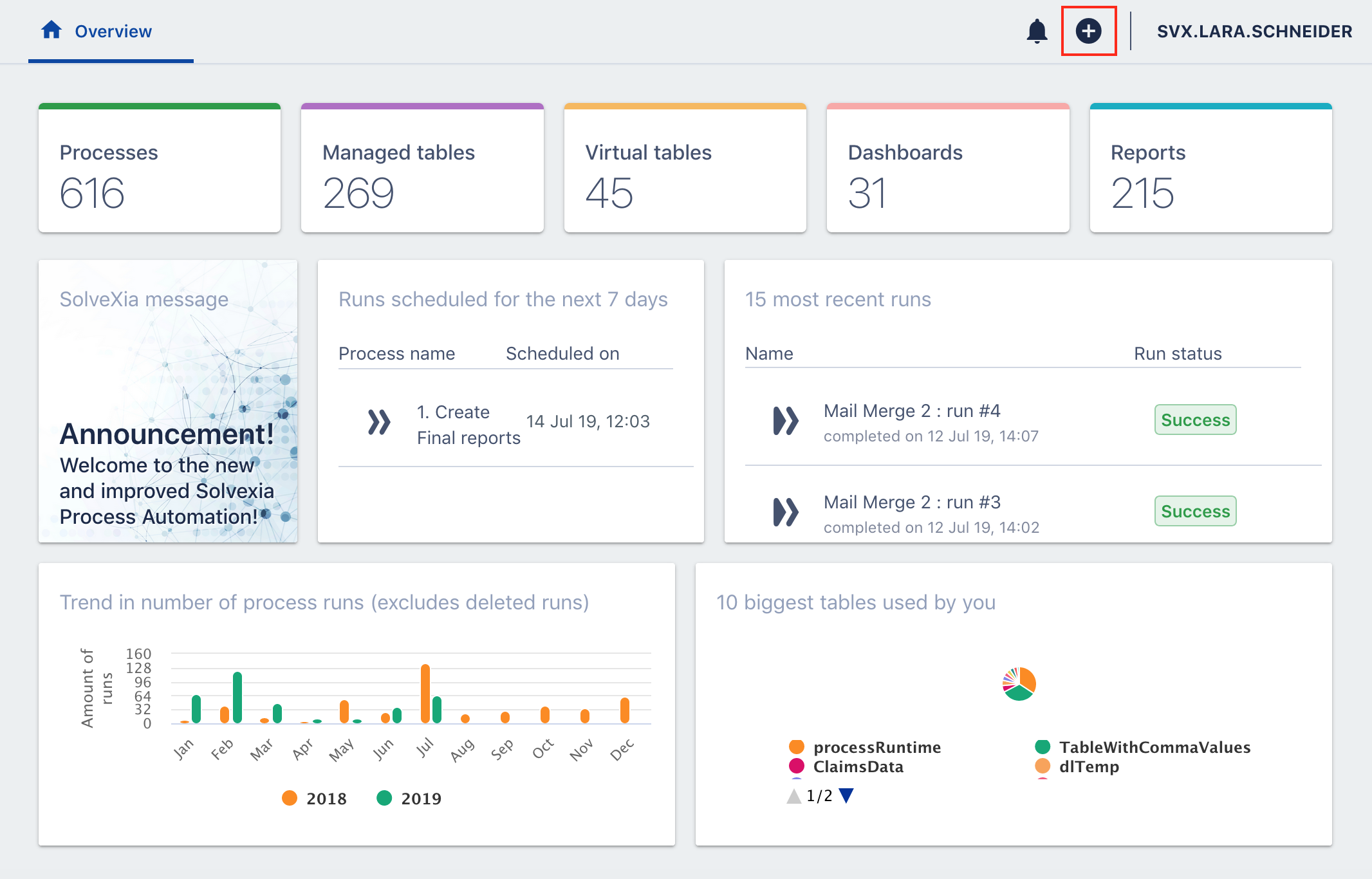Click the ClaimsData color swatch in the legend
The image size is (1372, 879).
[x=797, y=766]
